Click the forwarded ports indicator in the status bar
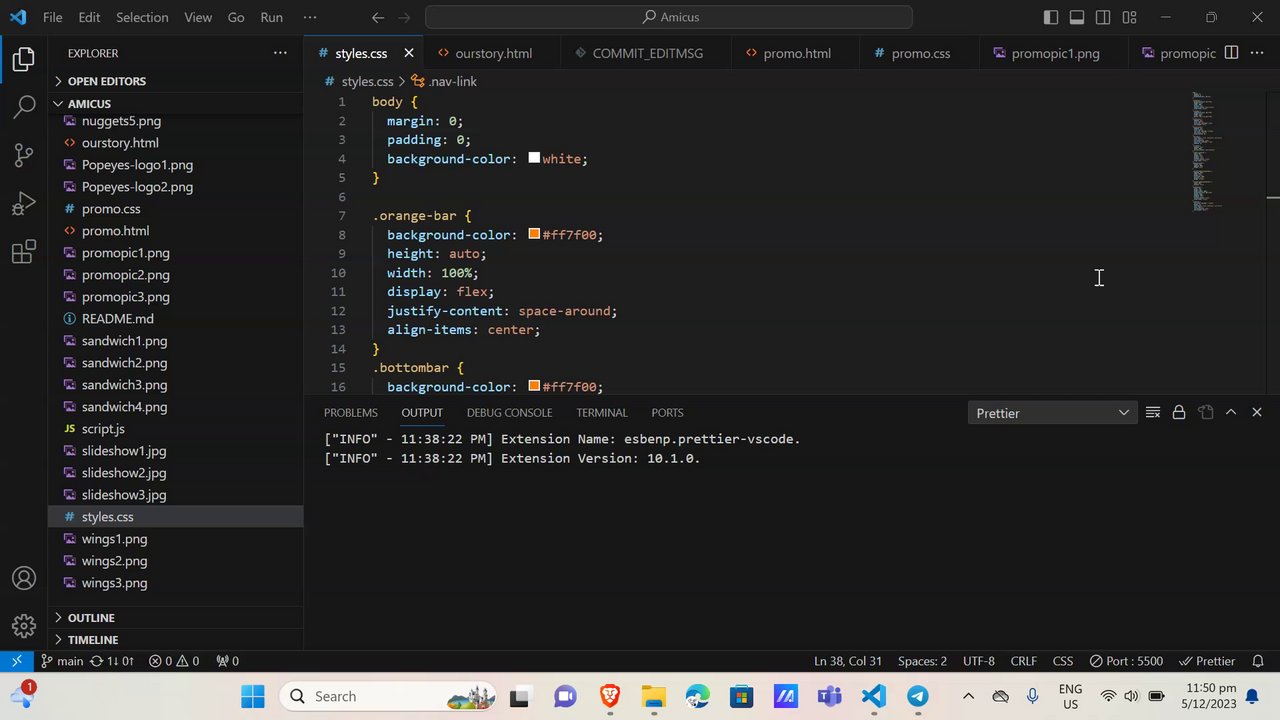This screenshot has height=720, width=1280. click(228, 661)
